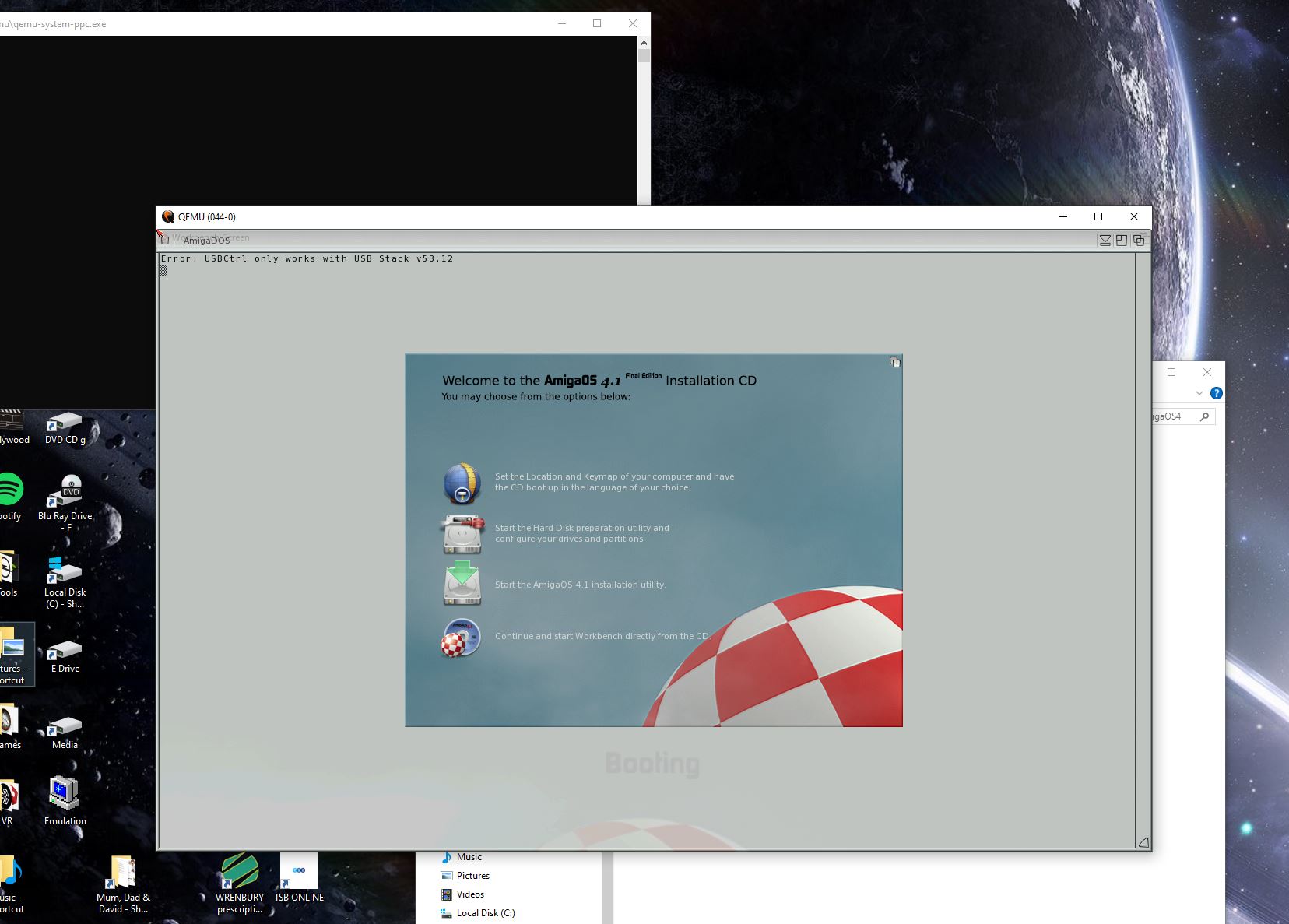1289x924 pixels.
Task: Click the AmigaDOS window zoom gadget
Action: pos(1122,241)
